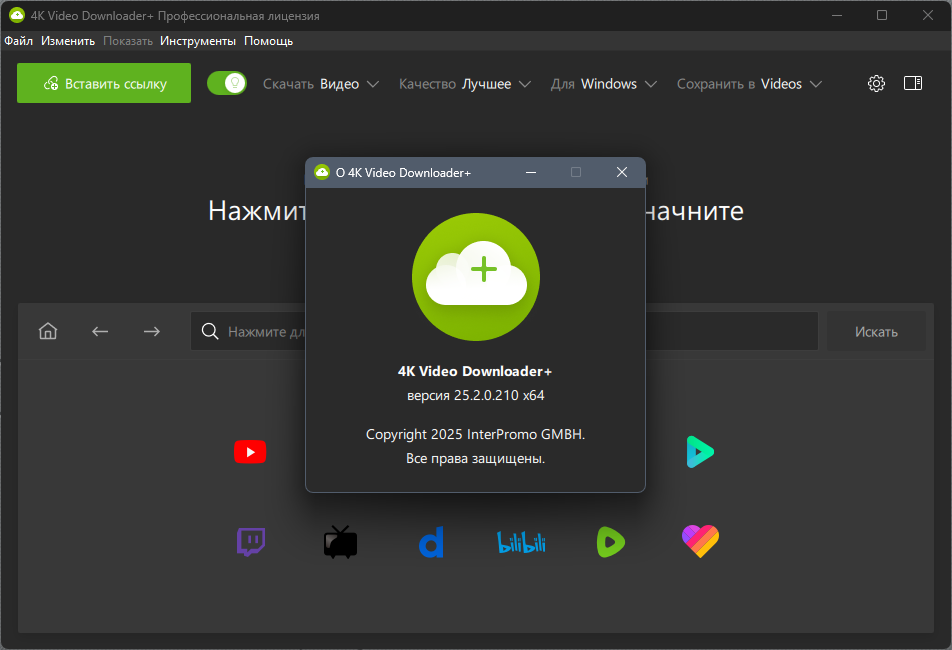Screen dimensions: 952x650
Task: Open the black TV icon site shortcut
Action: (x=341, y=542)
